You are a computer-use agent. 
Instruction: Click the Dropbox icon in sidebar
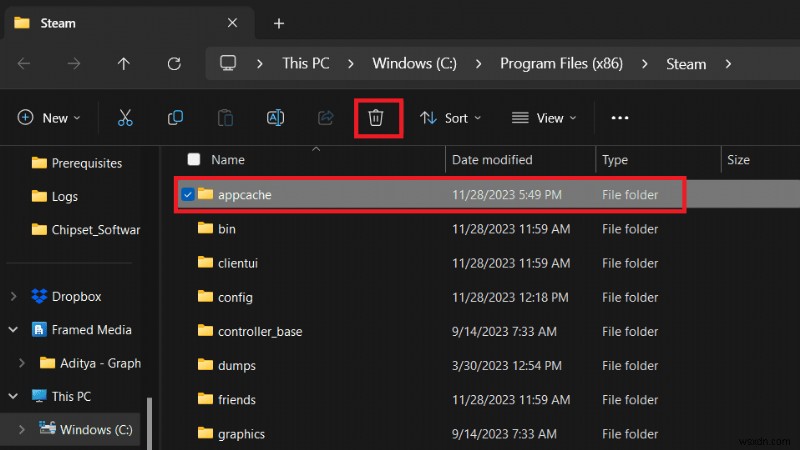[39, 296]
